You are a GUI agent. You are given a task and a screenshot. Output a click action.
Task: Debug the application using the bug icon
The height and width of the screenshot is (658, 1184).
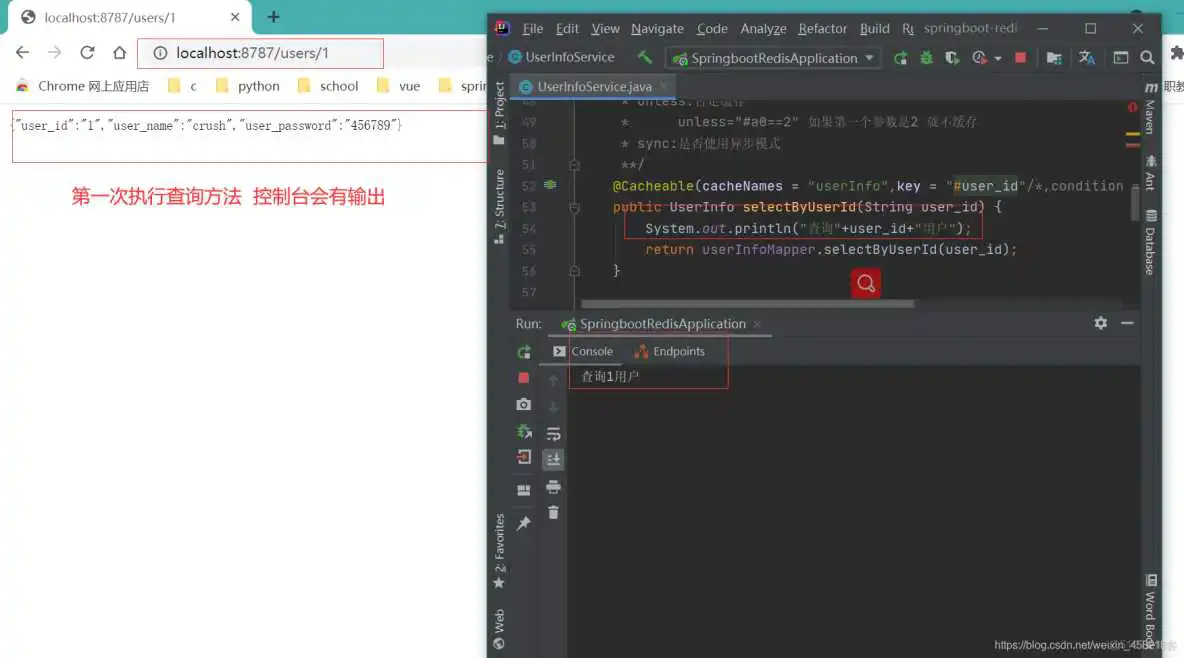925,59
